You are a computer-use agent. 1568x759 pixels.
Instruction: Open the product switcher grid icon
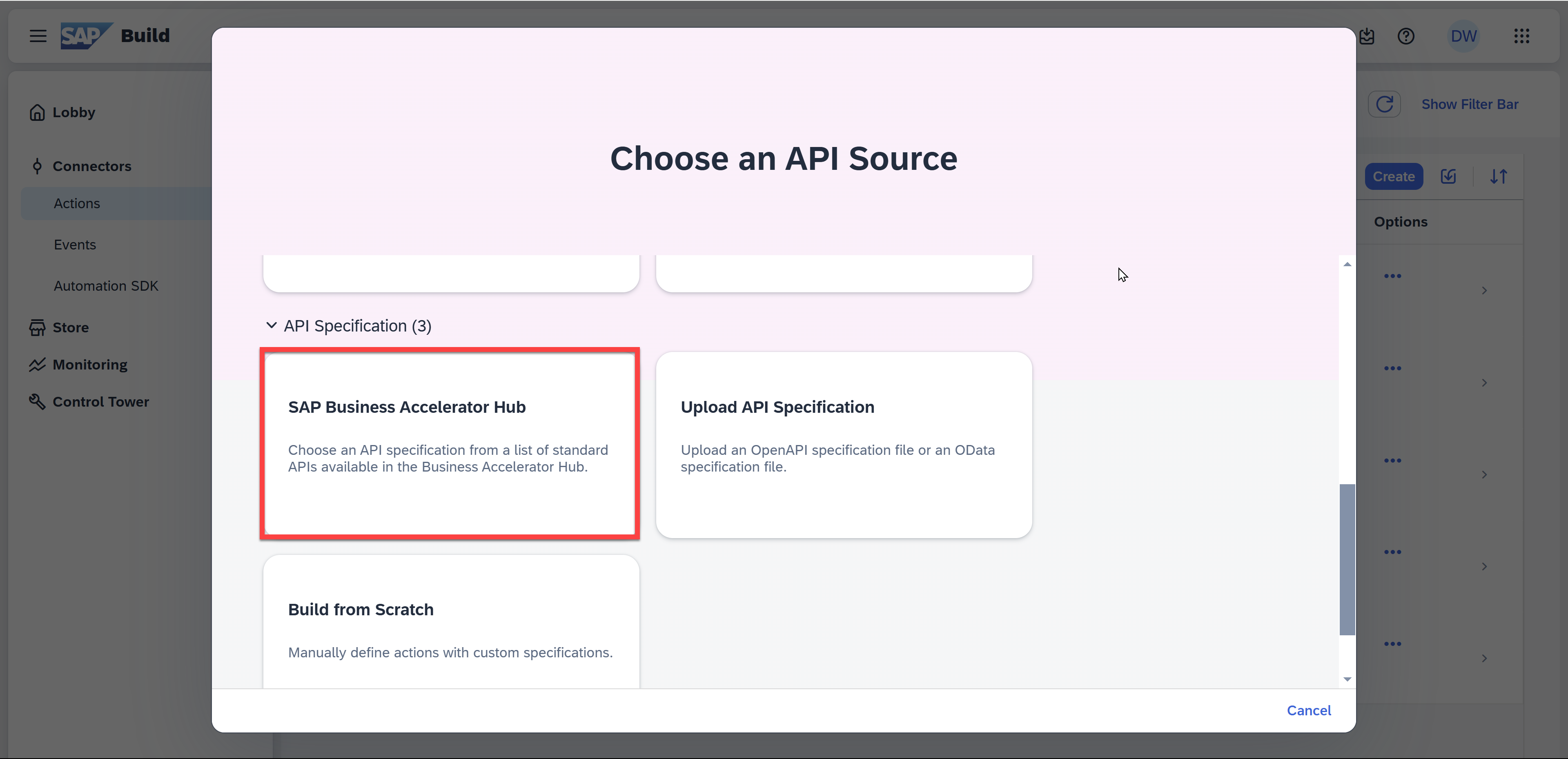[x=1521, y=36]
